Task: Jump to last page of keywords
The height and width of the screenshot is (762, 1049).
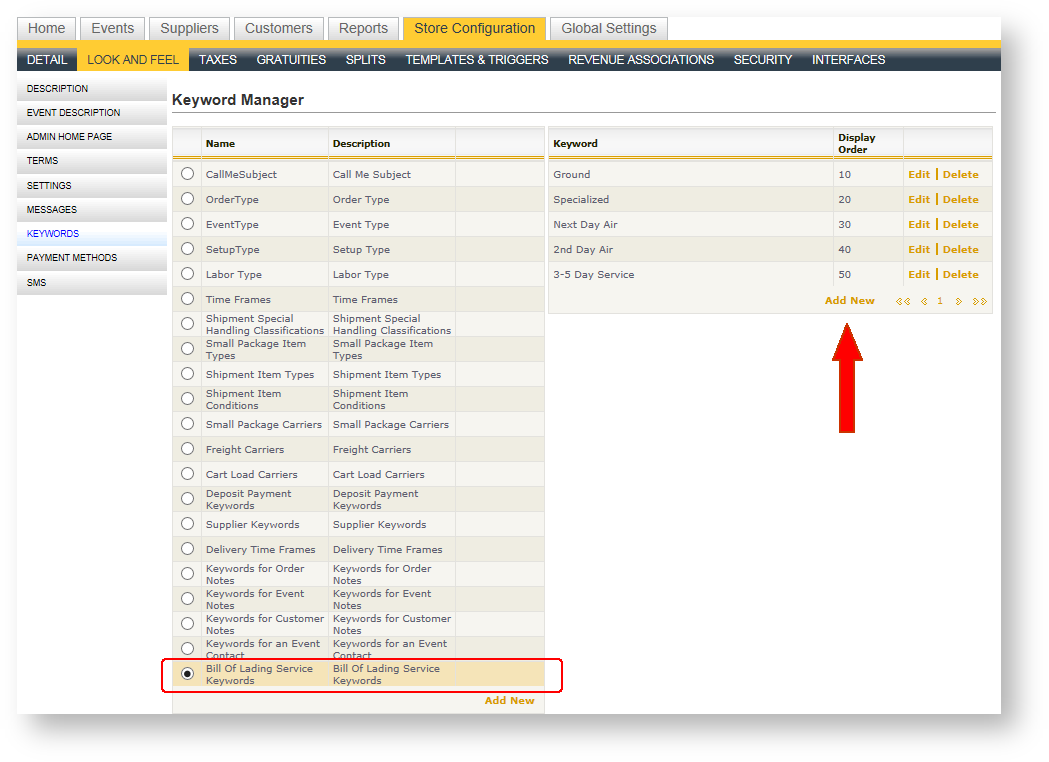Action: [980, 300]
